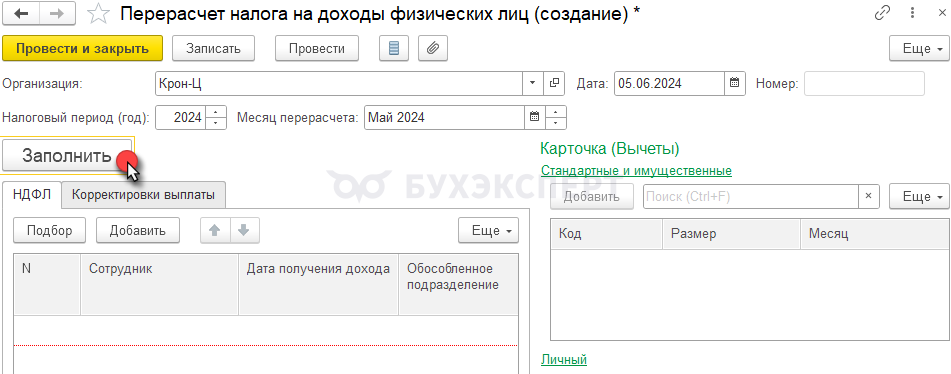This screenshot has width=951, height=374.
Task: Open the Крон-Ц organization card icon
Action: 553,84
